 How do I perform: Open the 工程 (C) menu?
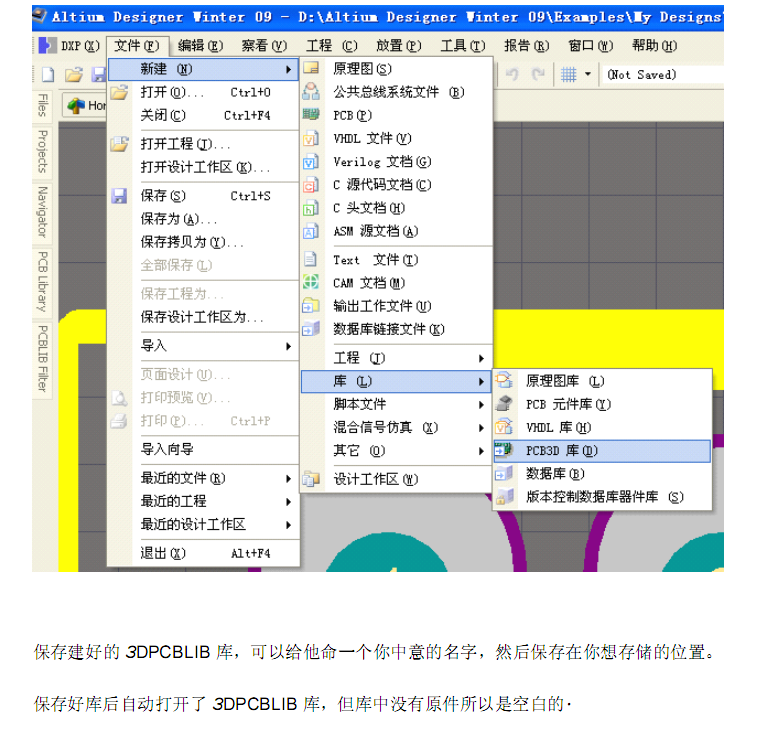(332, 46)
